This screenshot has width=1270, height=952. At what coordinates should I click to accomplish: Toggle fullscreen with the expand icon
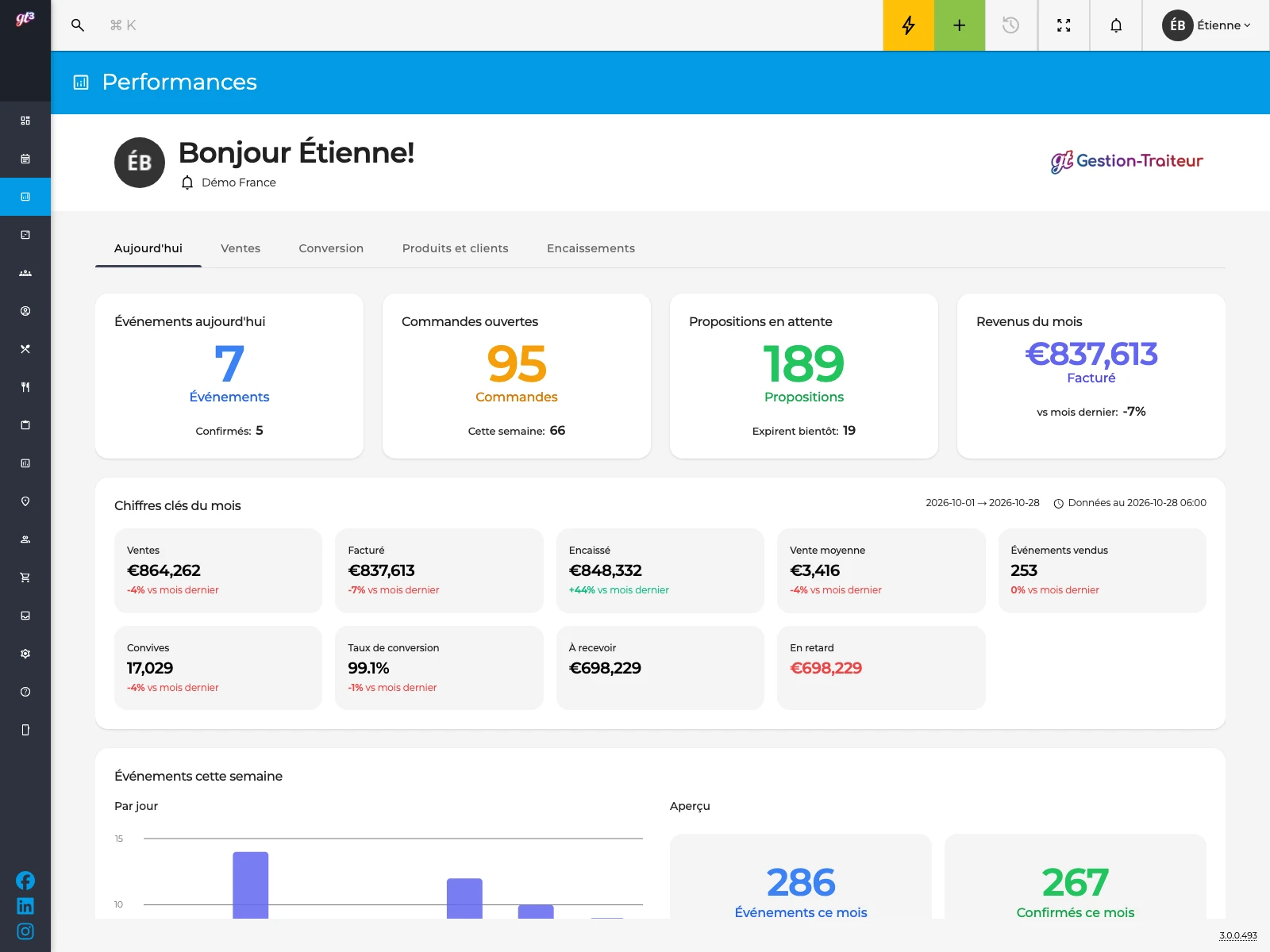coord(1064,25)
